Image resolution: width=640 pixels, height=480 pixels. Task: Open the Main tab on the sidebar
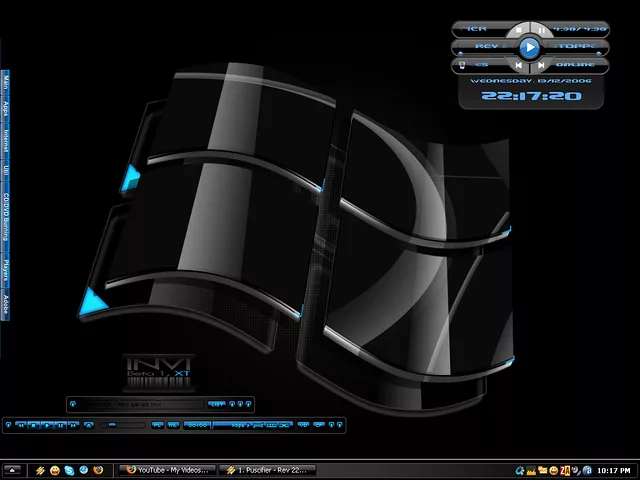point(5,81)
